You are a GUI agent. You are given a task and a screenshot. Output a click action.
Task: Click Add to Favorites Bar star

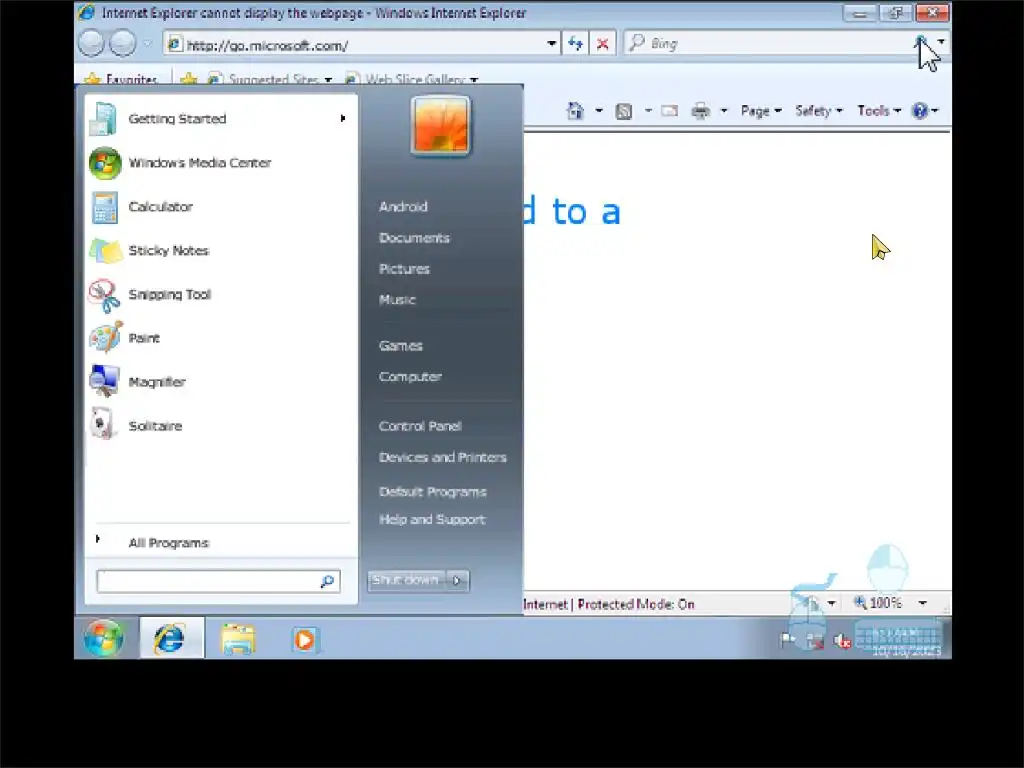pos(188,79)
